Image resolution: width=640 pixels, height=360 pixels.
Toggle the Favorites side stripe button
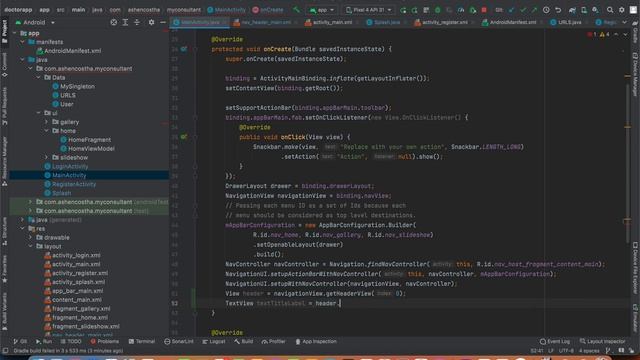click(4, 269)
